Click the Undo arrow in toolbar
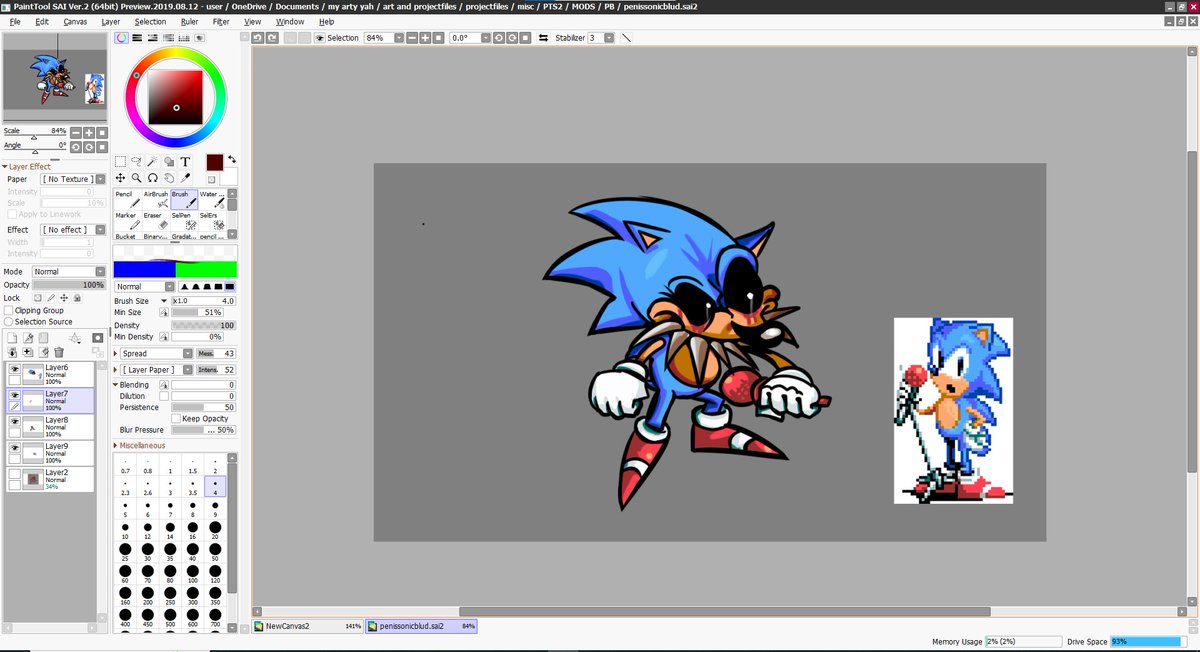Image resolution: width=1200 pixels, height=652 pixels. coord(258,37)
